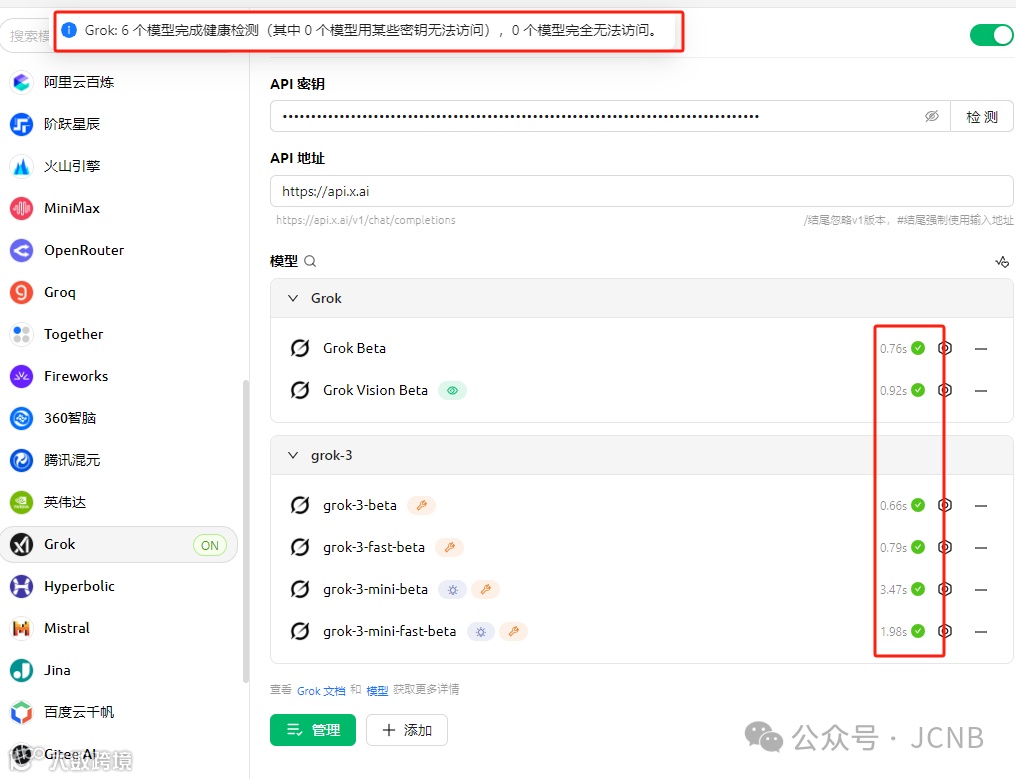Screen dimensions: 1016x779
Task: Open the 模型 documentation link
Action: pyautogui.click(x=377, y=691)
